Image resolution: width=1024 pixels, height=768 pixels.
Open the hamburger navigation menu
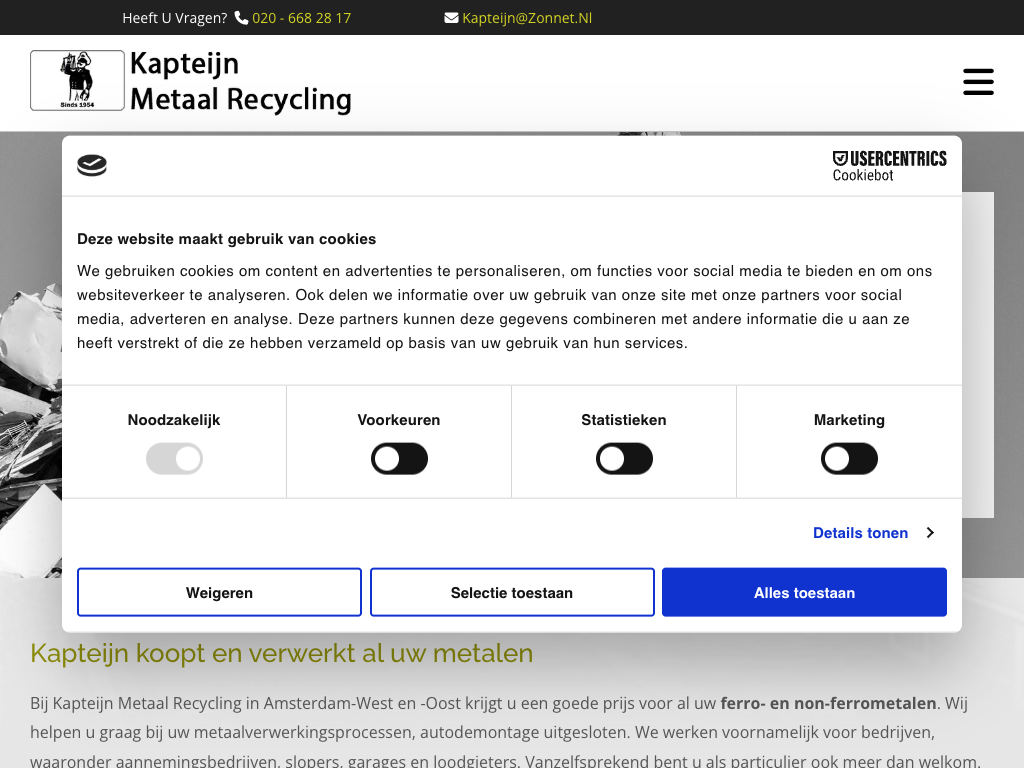click(978, 82)
